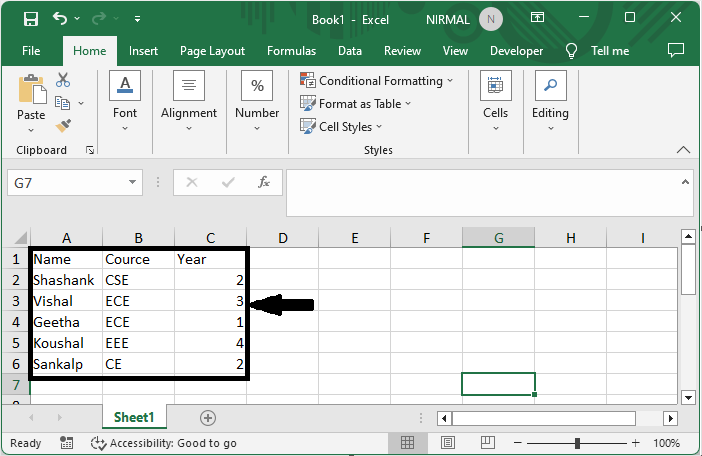Collapse the ribbon with the chevron

pyautogui.click(x=683, y=150)
